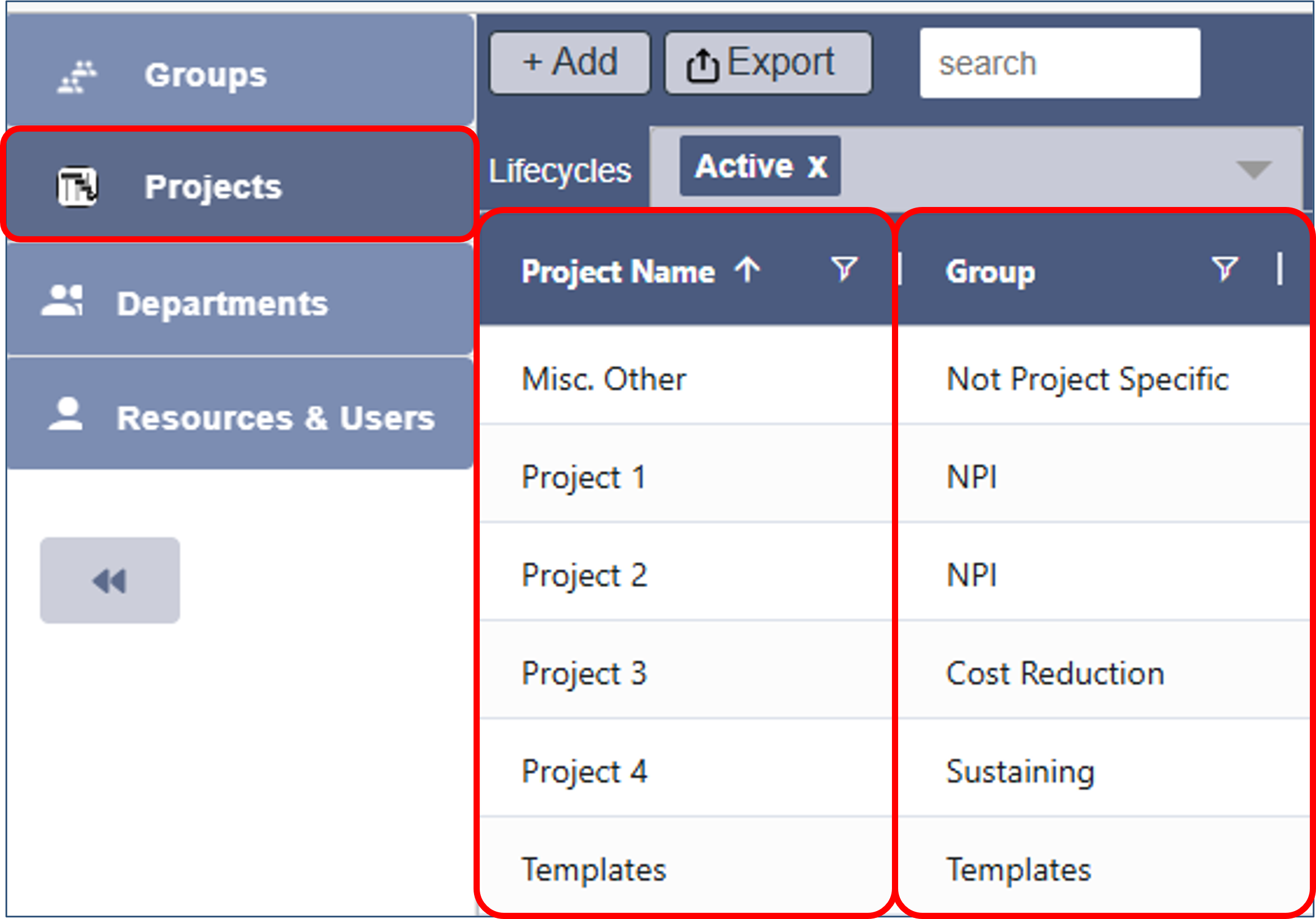The width and height of the screenshot is (1316, 919).
Task: Sort by the Group column header
Action: [990, 271]
